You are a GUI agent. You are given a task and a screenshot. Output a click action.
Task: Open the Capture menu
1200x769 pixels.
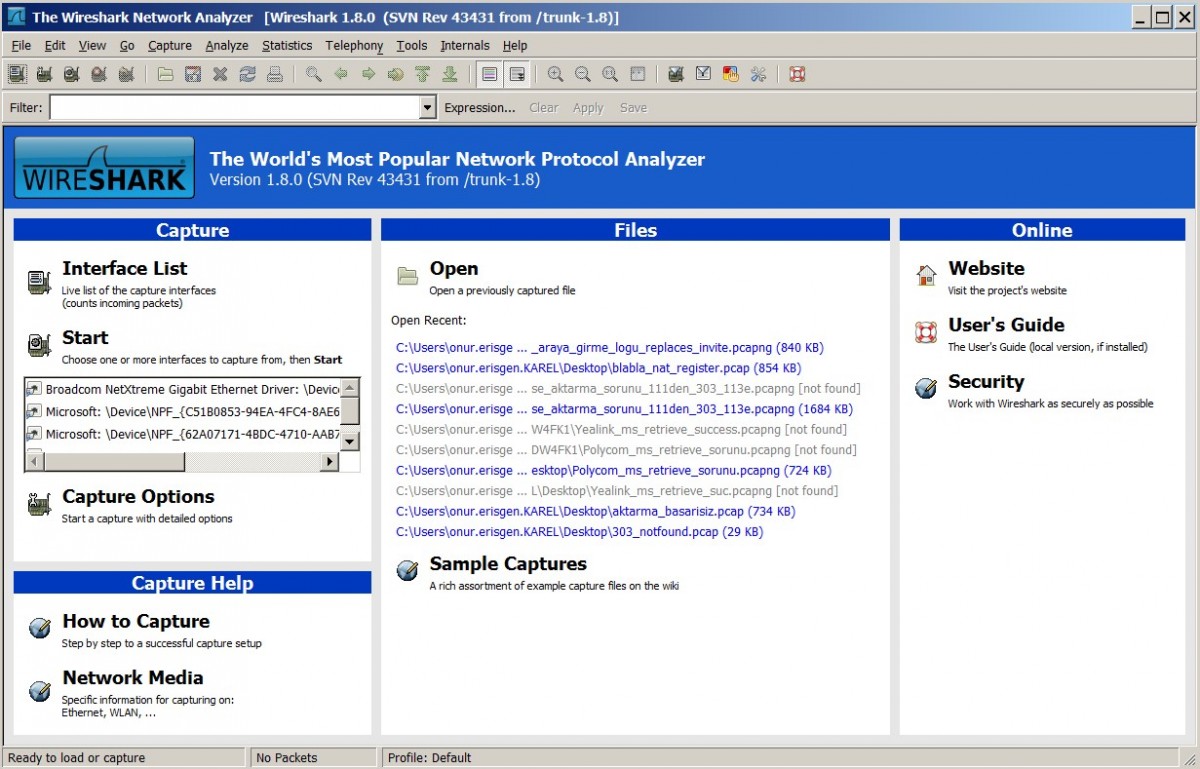(170, 45)
